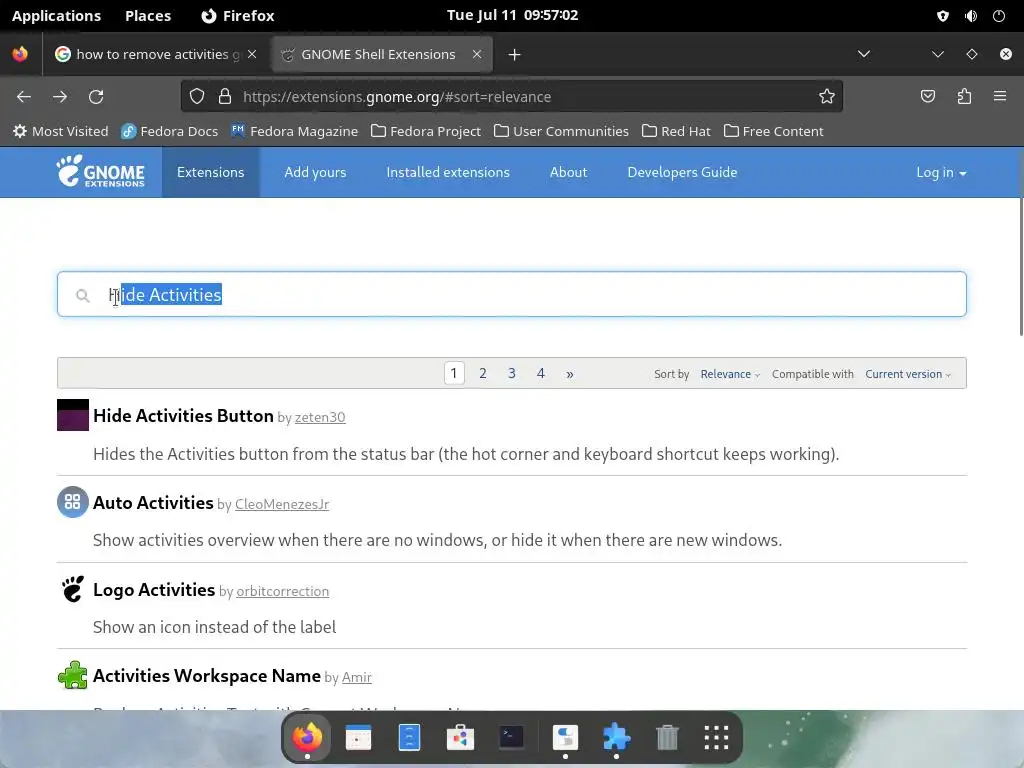Open author CleoMenezesJr profile
This screenshot has height=768, width=1024.
pyautogui.click(x=282, y=504)
